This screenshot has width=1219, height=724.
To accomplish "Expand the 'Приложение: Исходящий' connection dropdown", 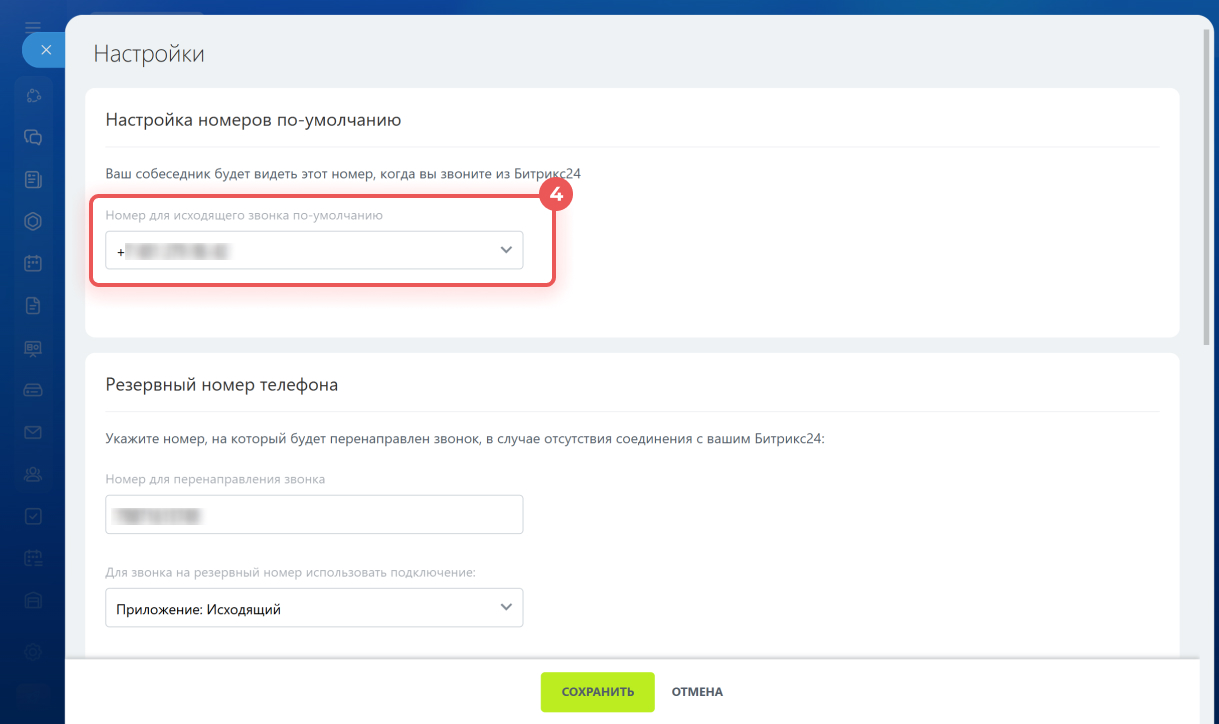I will [x=313, y=608].
